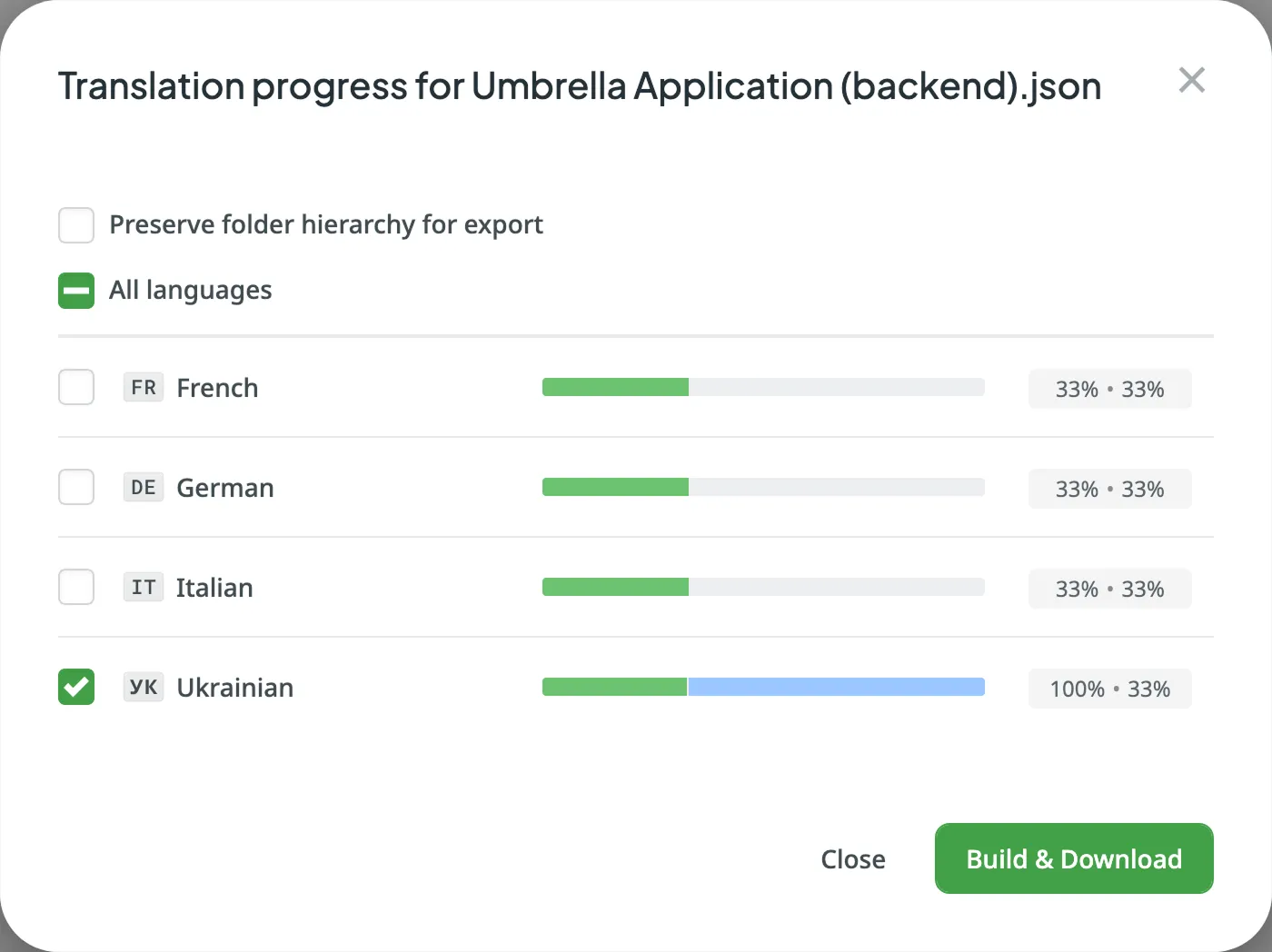
Task: Click the 33% • 33% badge for French
Action: 1109,389
